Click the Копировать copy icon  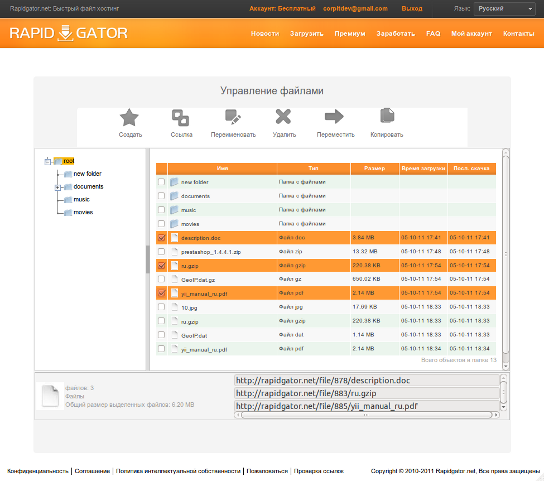tap(387, 116)
